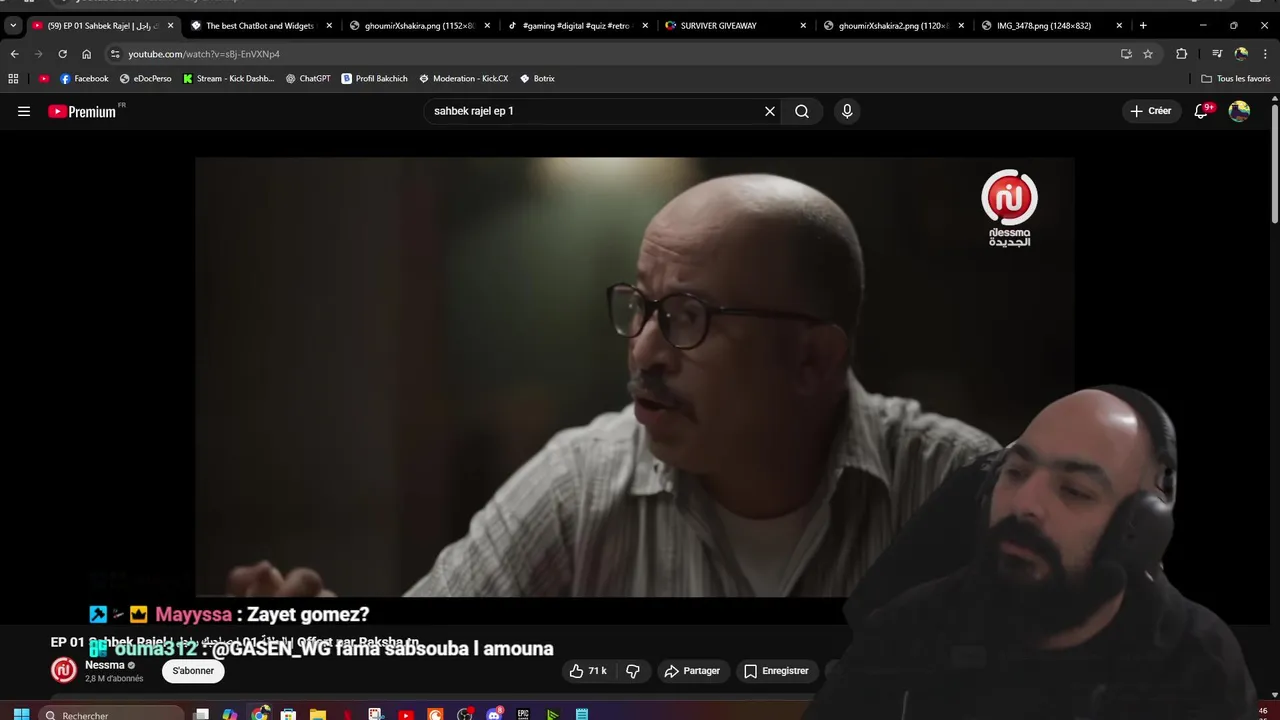Open the Facebook bookmark
This screenshot has width=1280, height=720.
coord(84,78)
